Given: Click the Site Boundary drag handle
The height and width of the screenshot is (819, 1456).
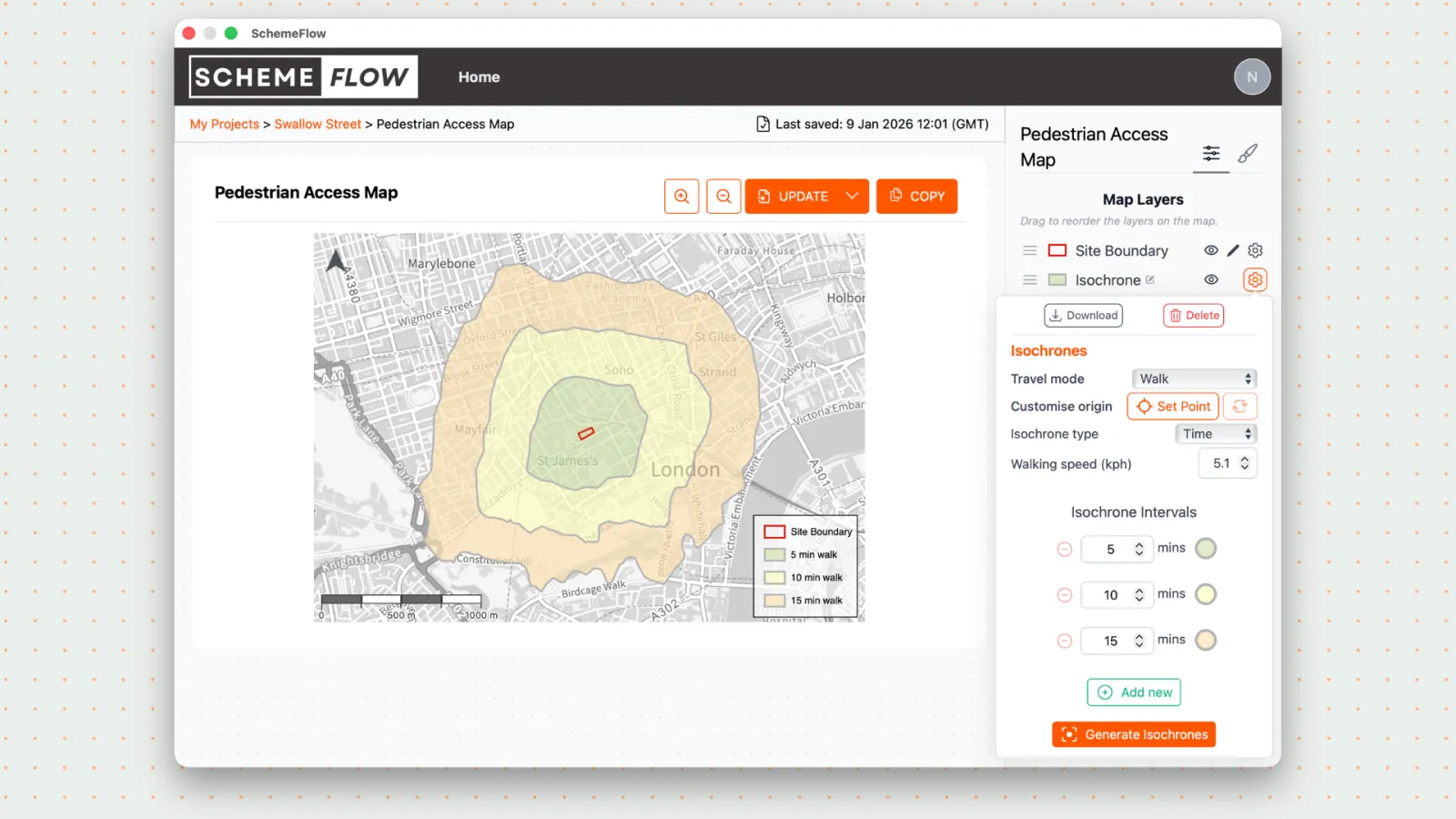Looking at the screenshot, I should [1029, 250].
